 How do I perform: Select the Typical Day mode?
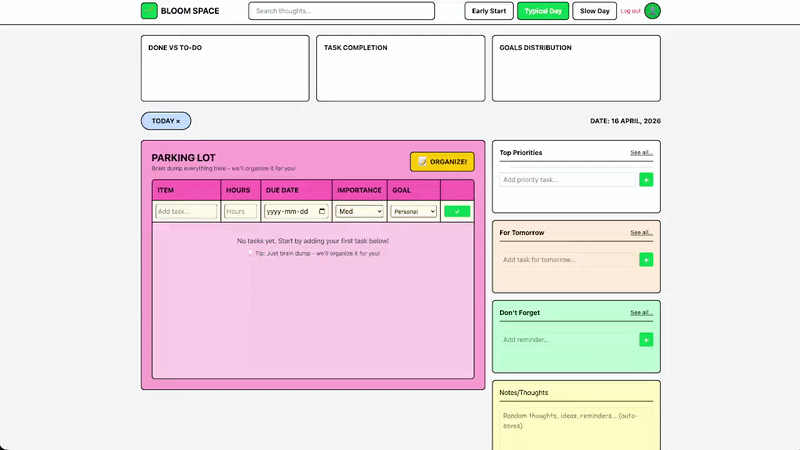[543, 11]
